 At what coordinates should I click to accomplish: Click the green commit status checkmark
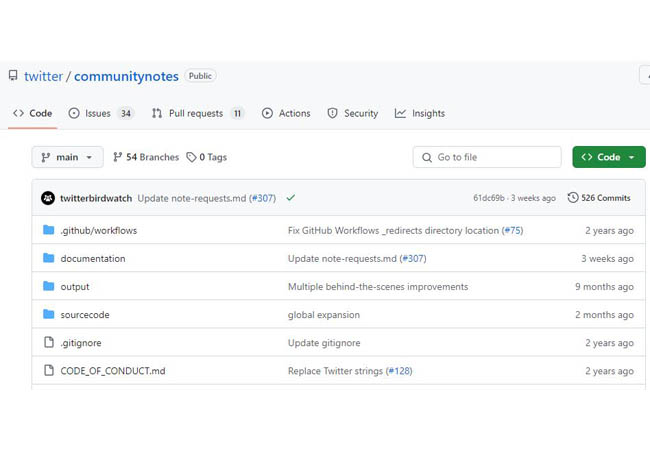(291, 198)
